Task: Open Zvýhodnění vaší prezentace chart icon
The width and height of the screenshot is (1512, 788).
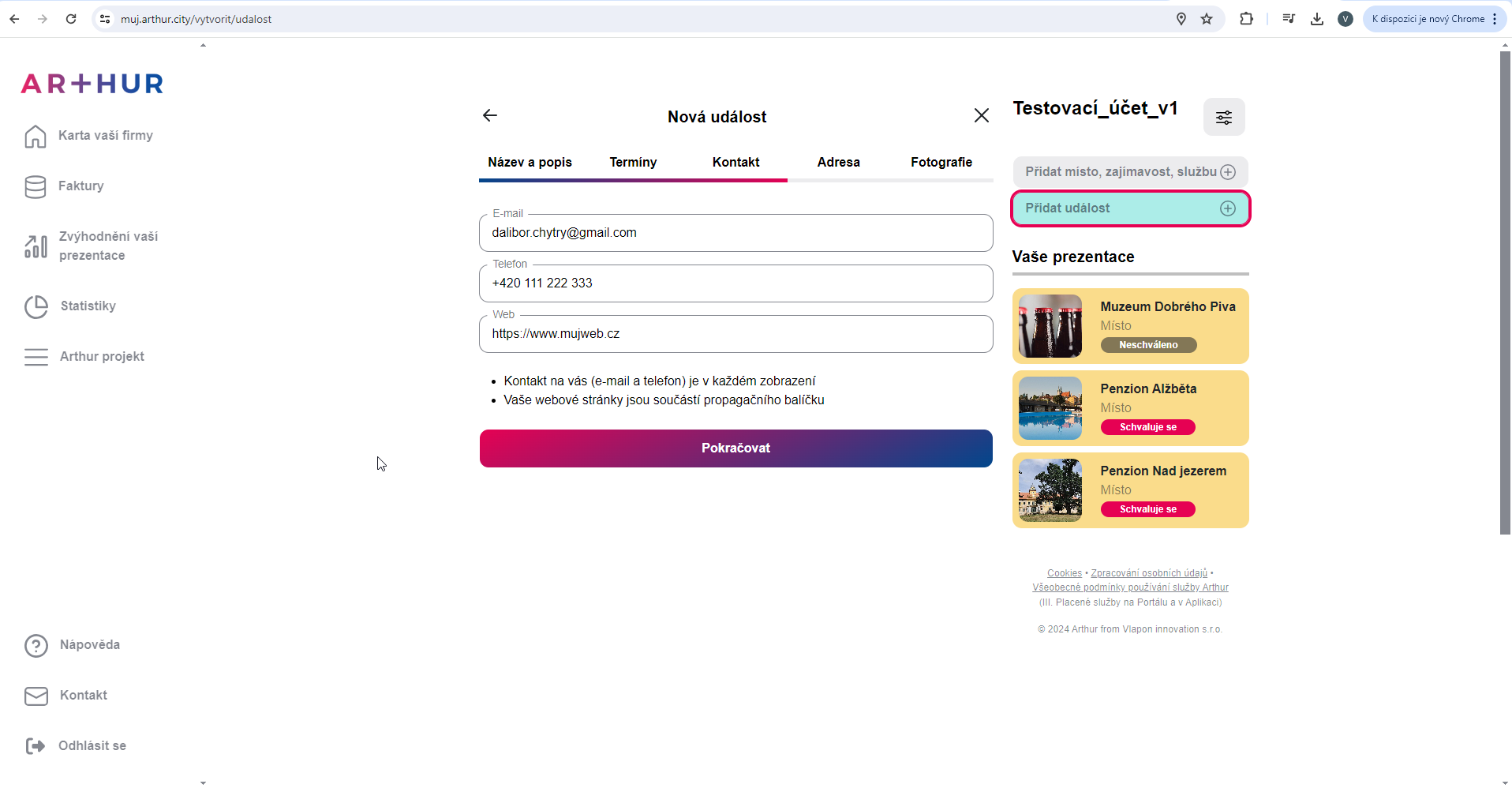Action: click(36, 246)
